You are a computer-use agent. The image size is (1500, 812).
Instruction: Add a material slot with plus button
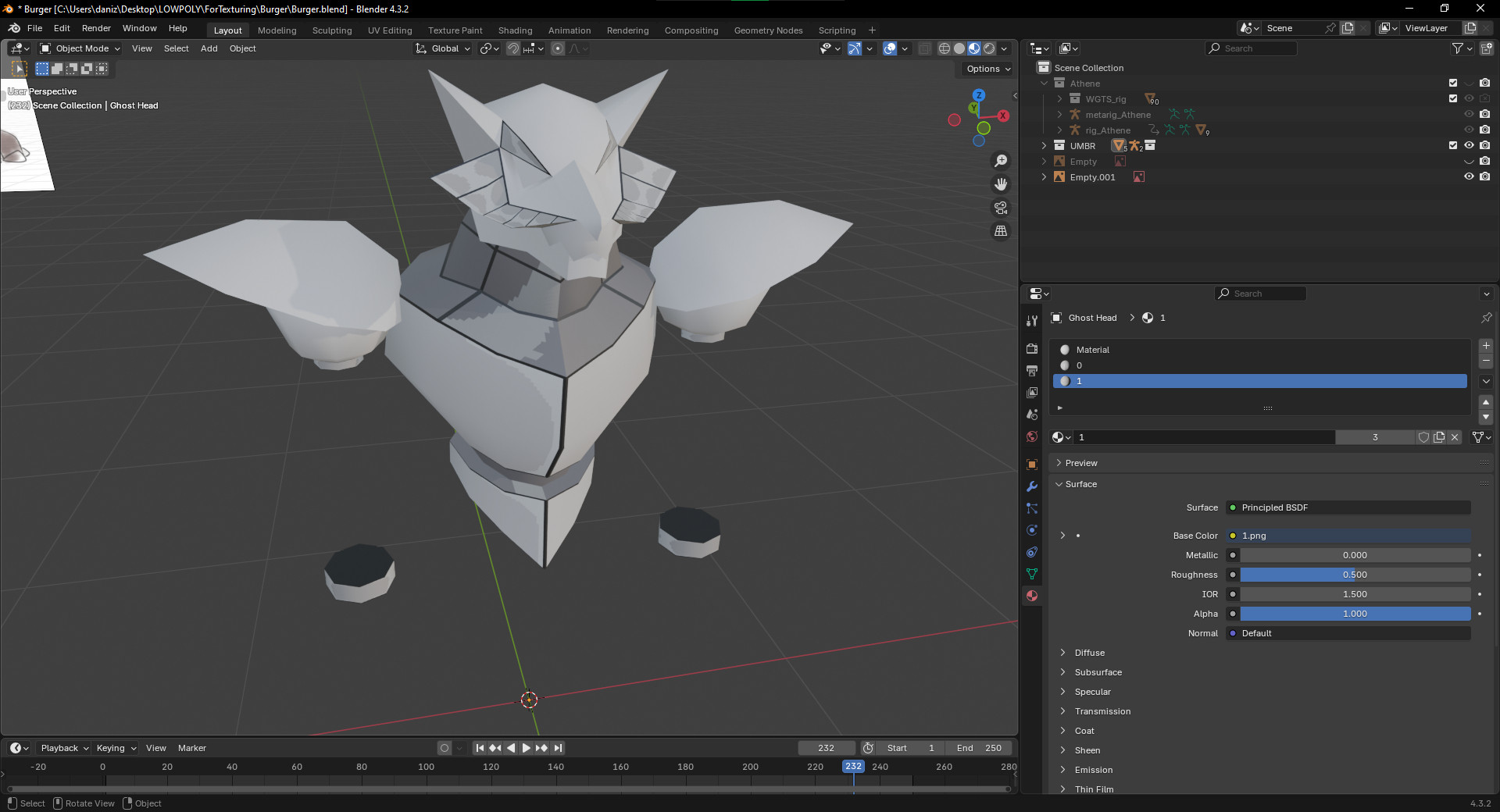(x=1486, y=345)
